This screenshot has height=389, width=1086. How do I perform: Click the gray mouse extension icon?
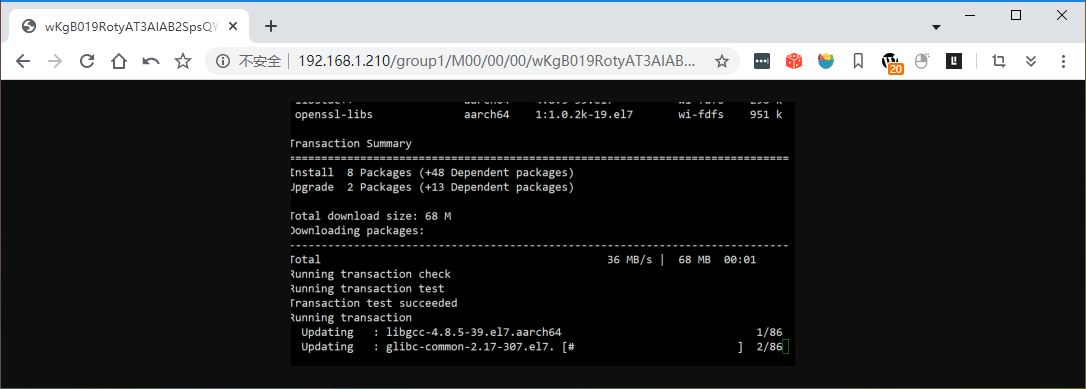921,62
